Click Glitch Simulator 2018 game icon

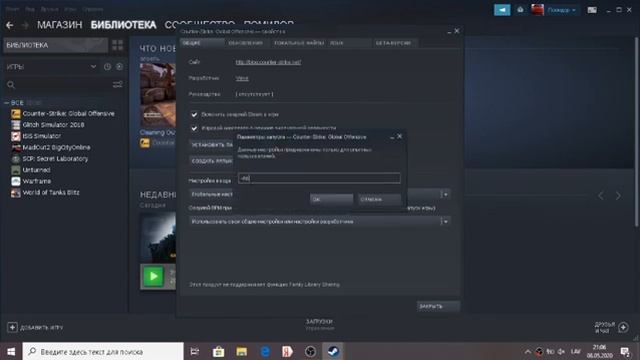[16, 125]
